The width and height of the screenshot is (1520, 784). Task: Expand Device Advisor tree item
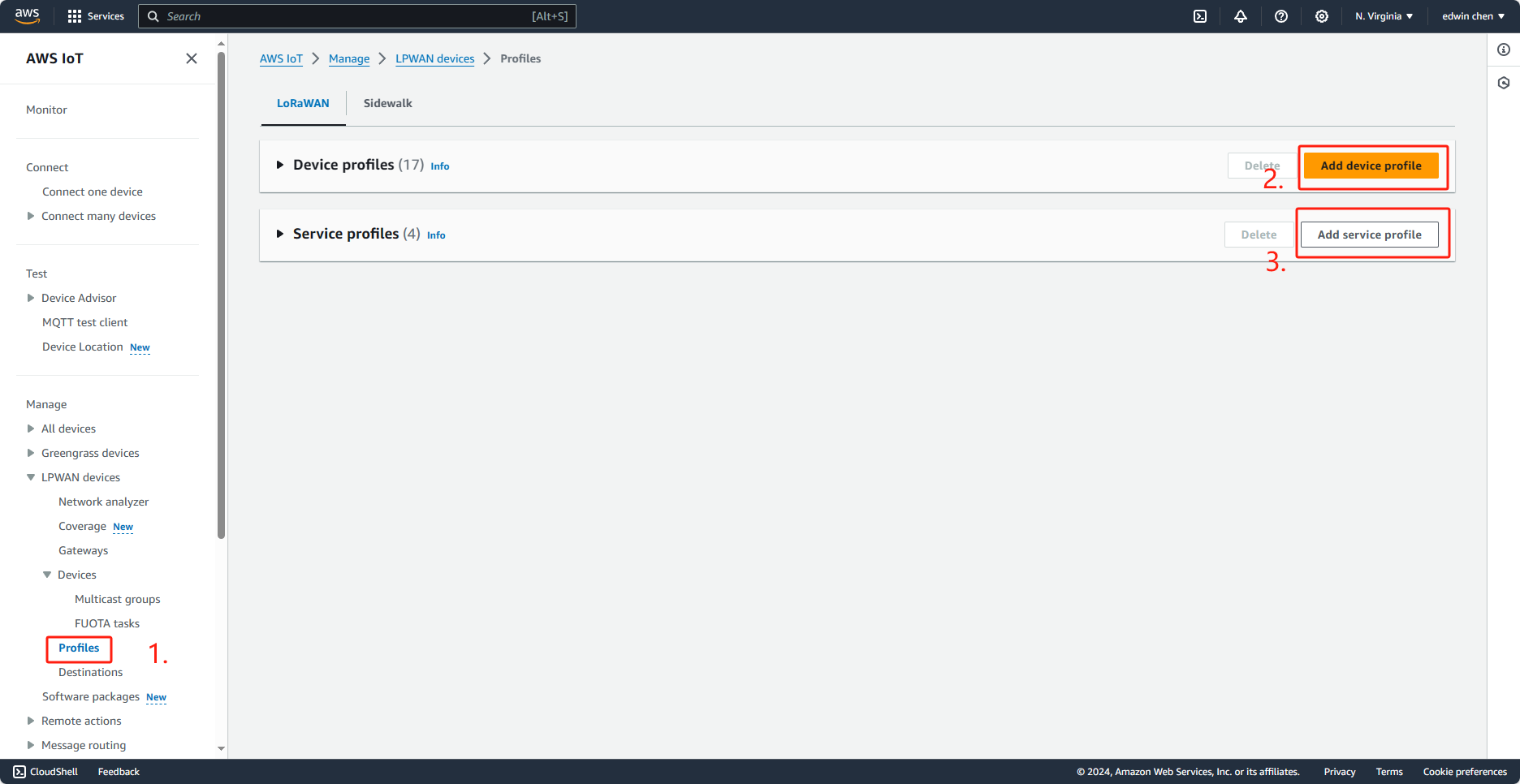click(31, 298)
